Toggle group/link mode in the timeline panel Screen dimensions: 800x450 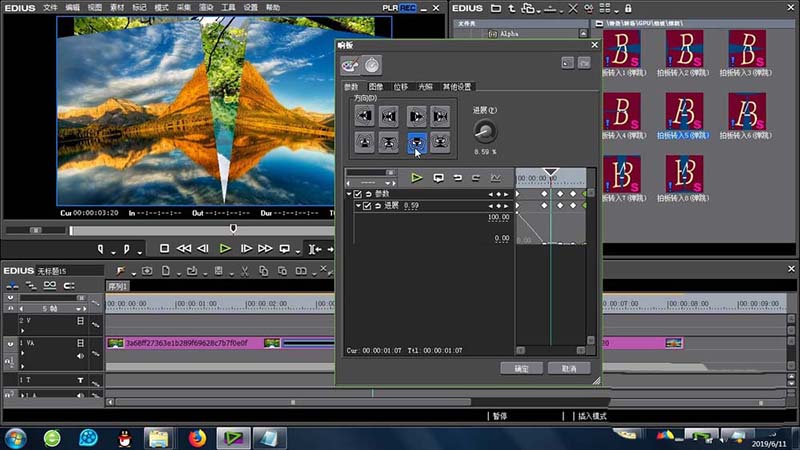click(x=49, y=285)
